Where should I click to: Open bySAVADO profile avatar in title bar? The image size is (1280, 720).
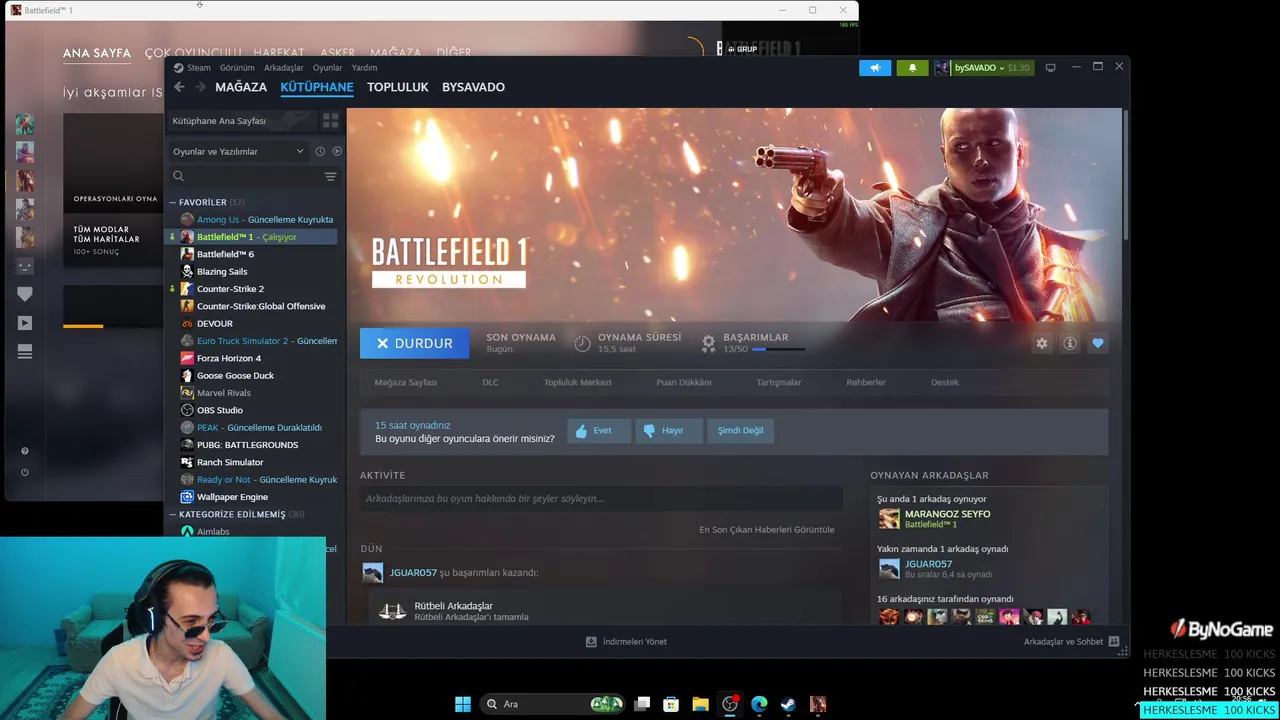point(942,68)
